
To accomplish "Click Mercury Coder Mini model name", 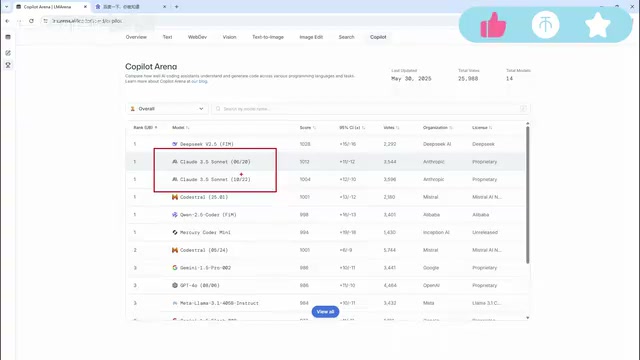I will tap(205, 232).
